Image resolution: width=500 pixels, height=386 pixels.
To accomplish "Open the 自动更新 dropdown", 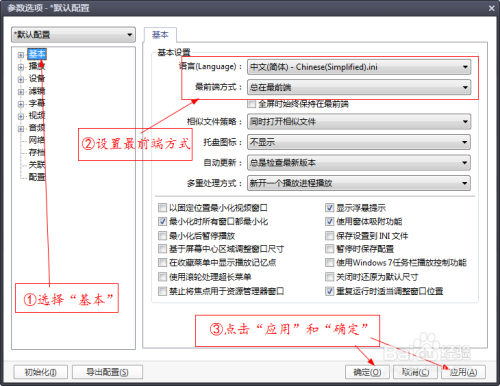I will [359, 163].
